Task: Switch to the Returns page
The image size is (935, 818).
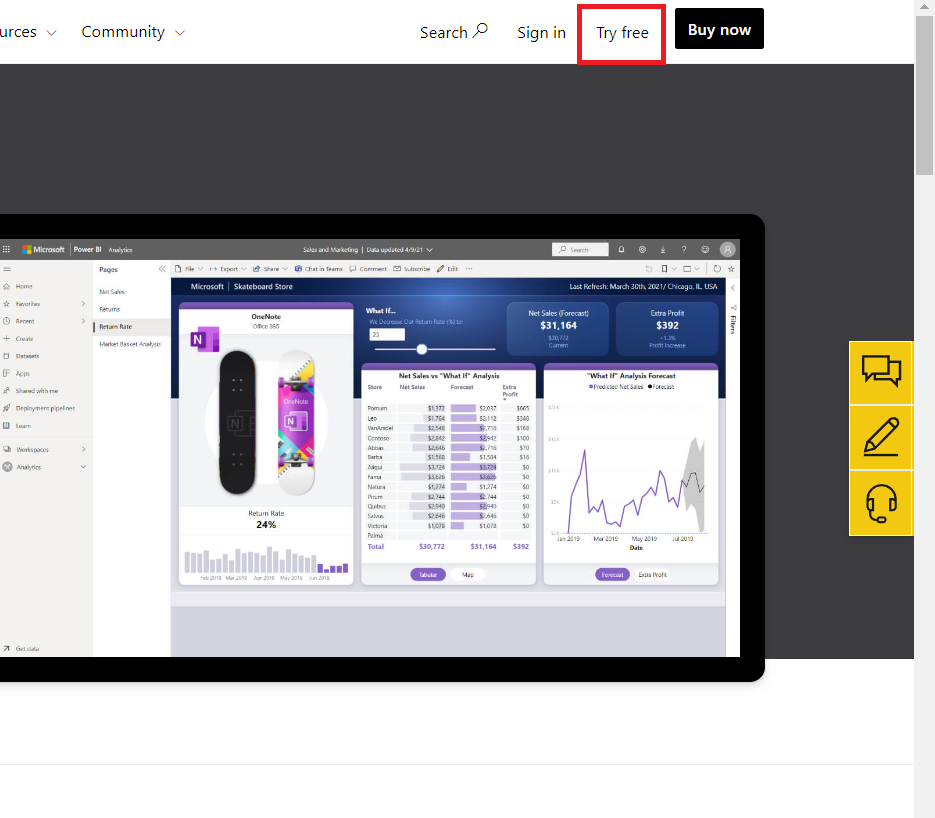Action: (110, 309)
